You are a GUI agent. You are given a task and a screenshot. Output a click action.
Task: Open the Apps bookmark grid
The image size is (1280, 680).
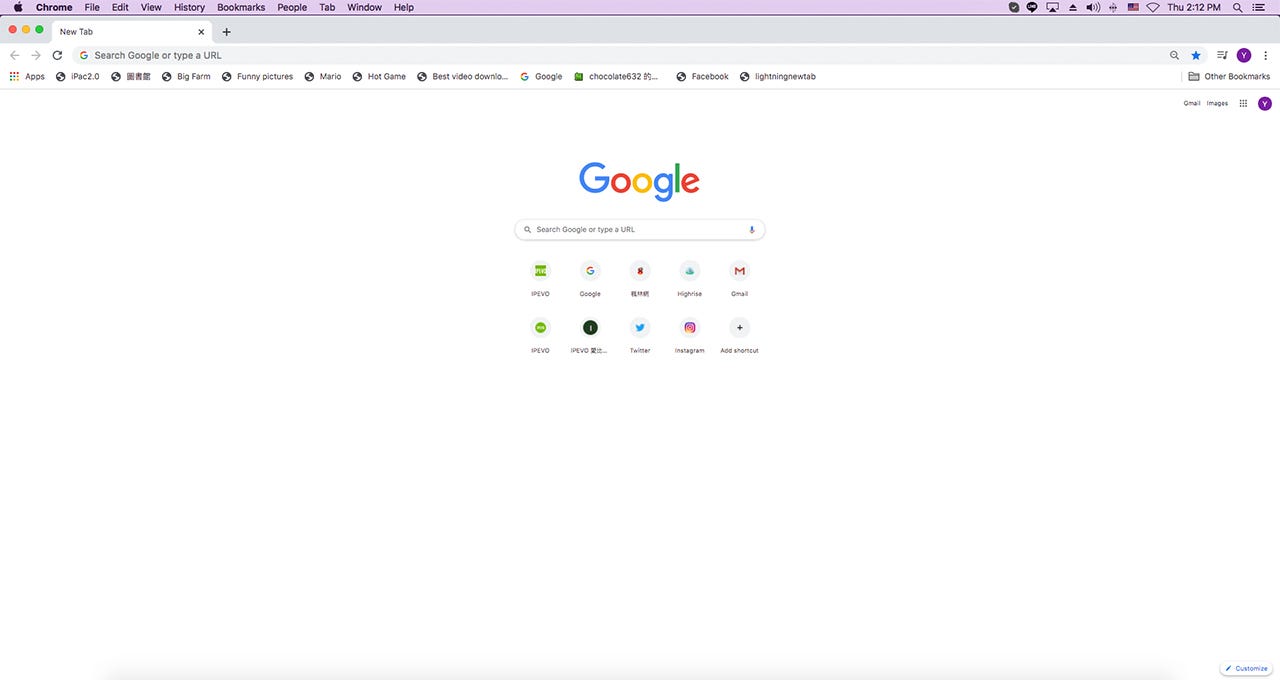click(28, 76)
